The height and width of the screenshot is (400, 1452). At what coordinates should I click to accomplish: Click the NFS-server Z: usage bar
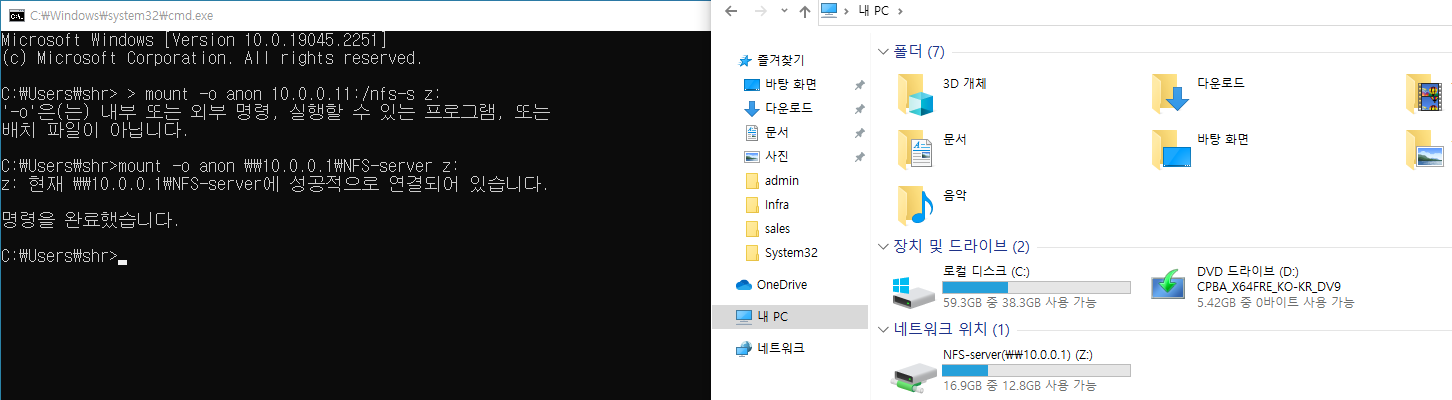pyautogui.click(x=1036, y=371)
